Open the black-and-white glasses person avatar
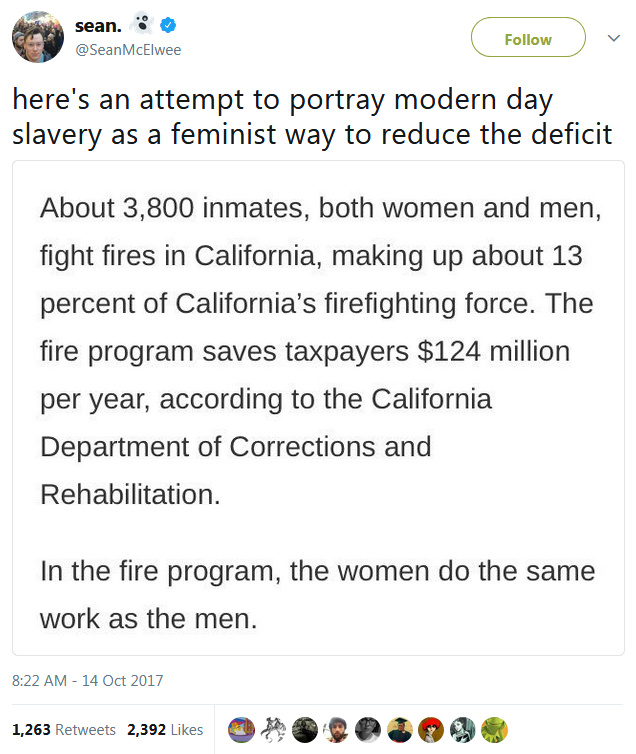The height and width of the screenshot is (754, 636). click(368, 729)
